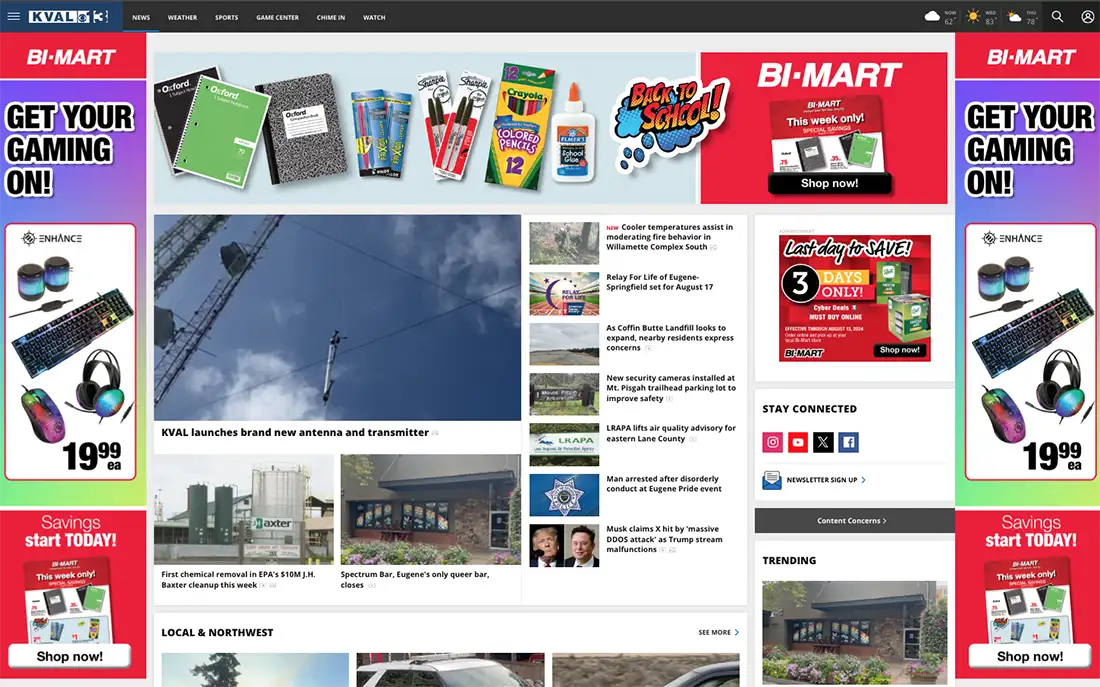Open the hamburger menu icon
The height and width of the screenshot is (687, 1100).
tap(13, 16)
